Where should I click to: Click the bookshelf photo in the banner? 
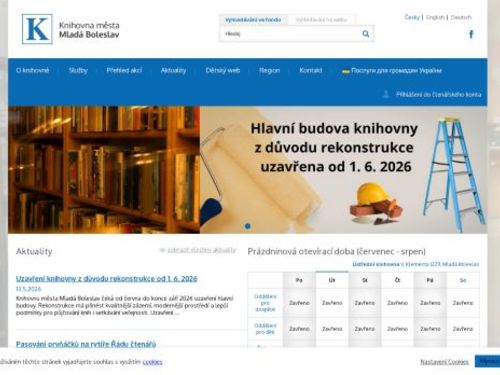point(104,170)
